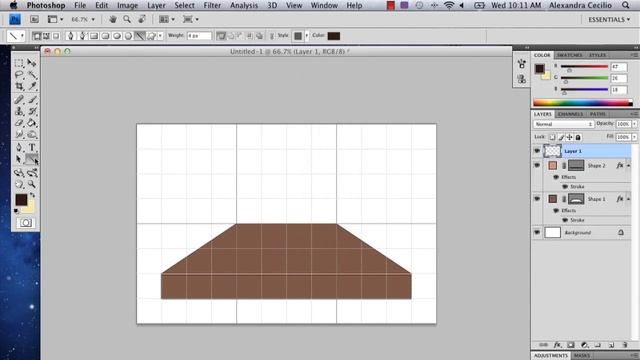The image size is (640, 360).
Task: Select the 3D Rotate tool
Action: tap(19, 173)
